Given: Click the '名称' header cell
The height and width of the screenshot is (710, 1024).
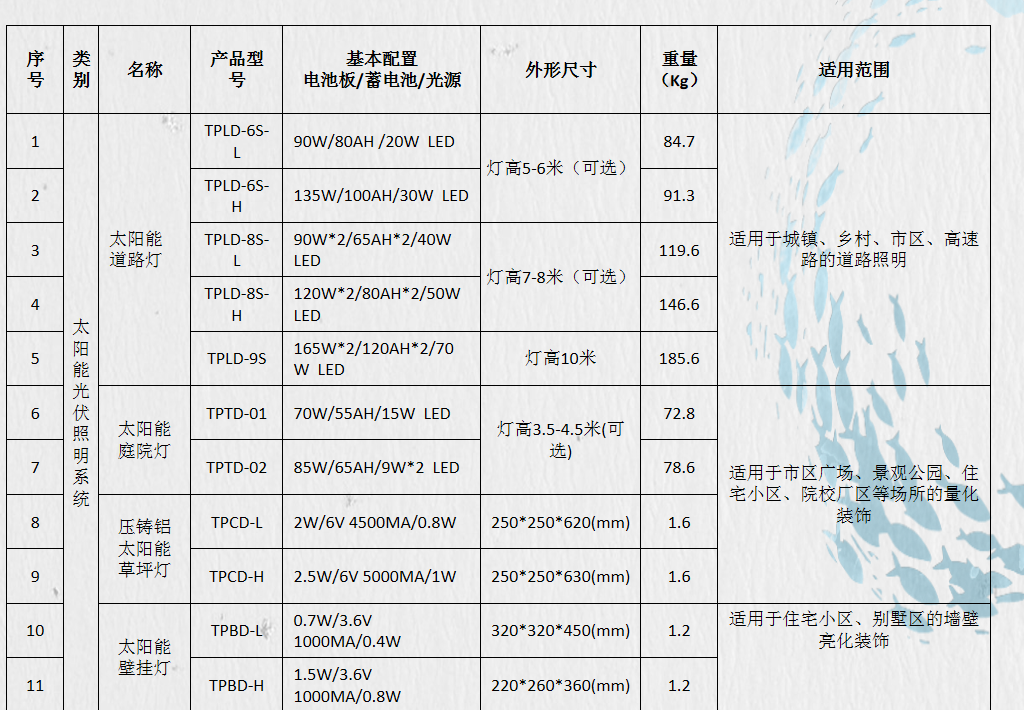Looking at the screenshot, I should pos(144,69).
